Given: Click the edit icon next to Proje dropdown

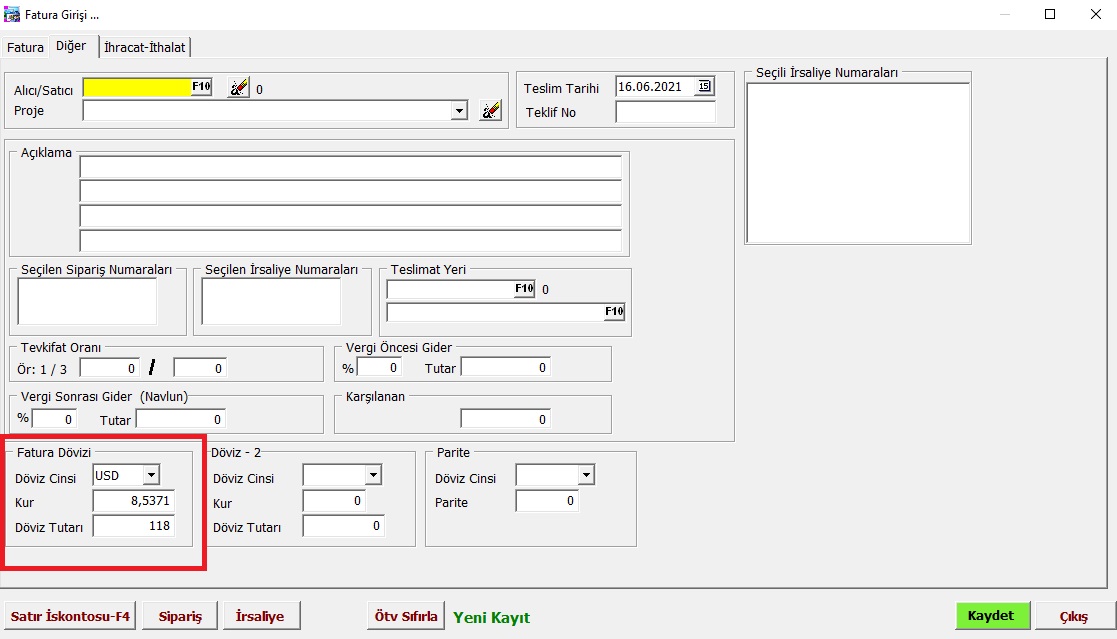Looking at the screenshot, I should coord(490,110).
